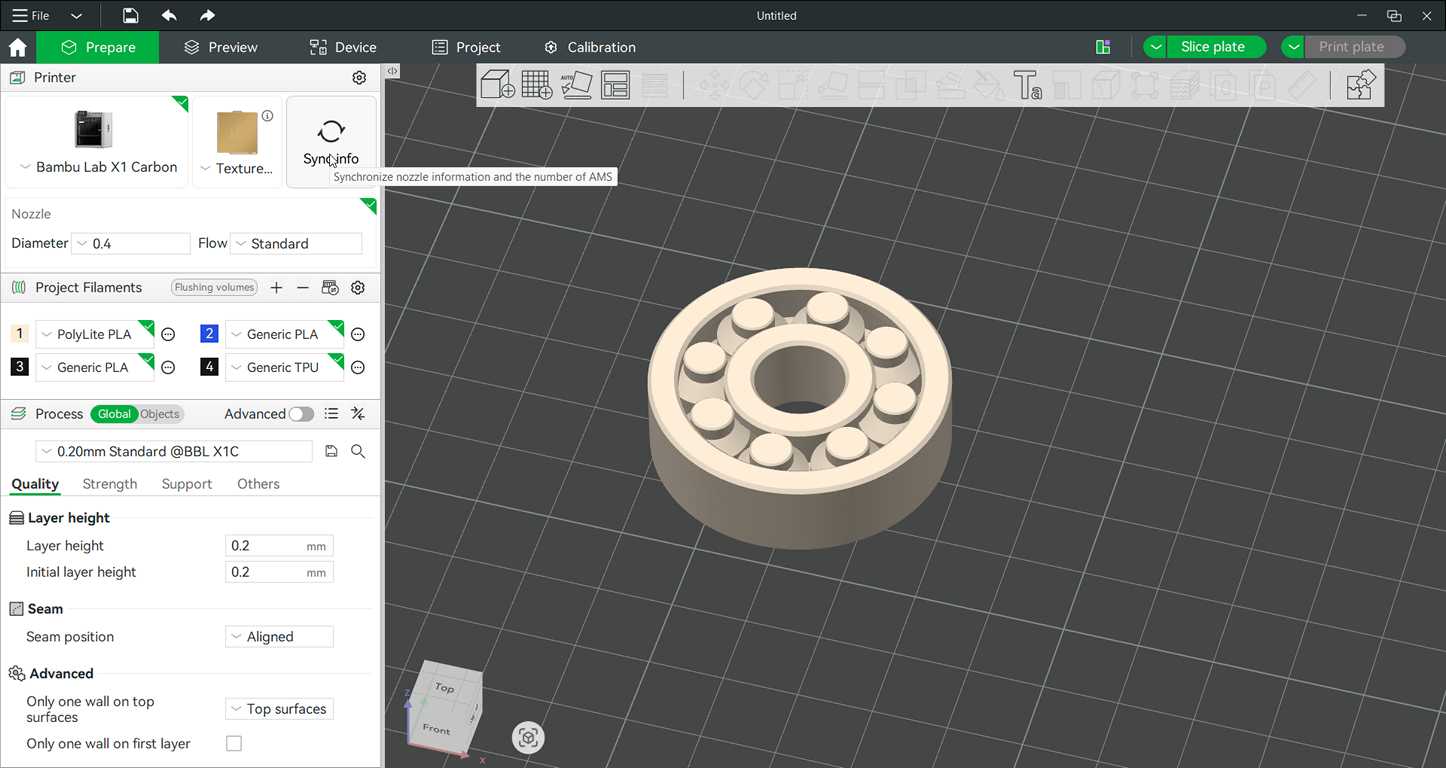Image resolution: width=1446 pixels, height=768 pixels.
Task: Click the Initial layer height input field
Action: 279,572
